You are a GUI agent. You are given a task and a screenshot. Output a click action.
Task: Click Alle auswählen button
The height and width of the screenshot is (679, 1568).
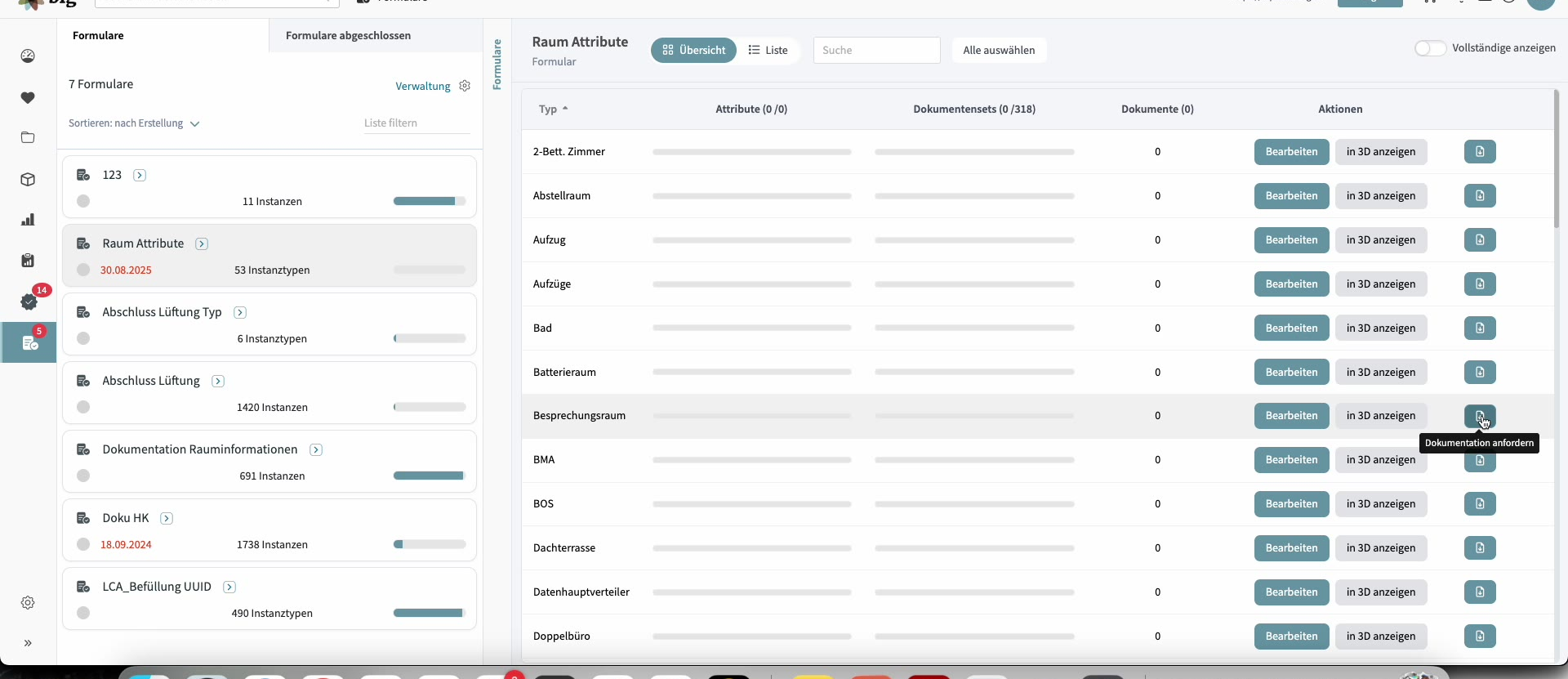pyautogui.click(x=999, y=50)
